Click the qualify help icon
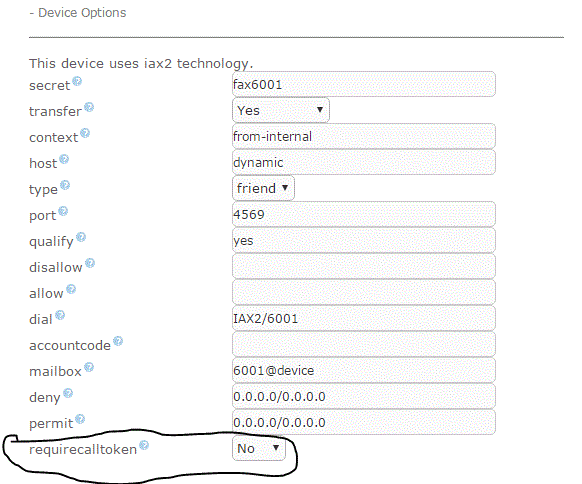This screenshot has width=582, height=484. pos(81,237)
